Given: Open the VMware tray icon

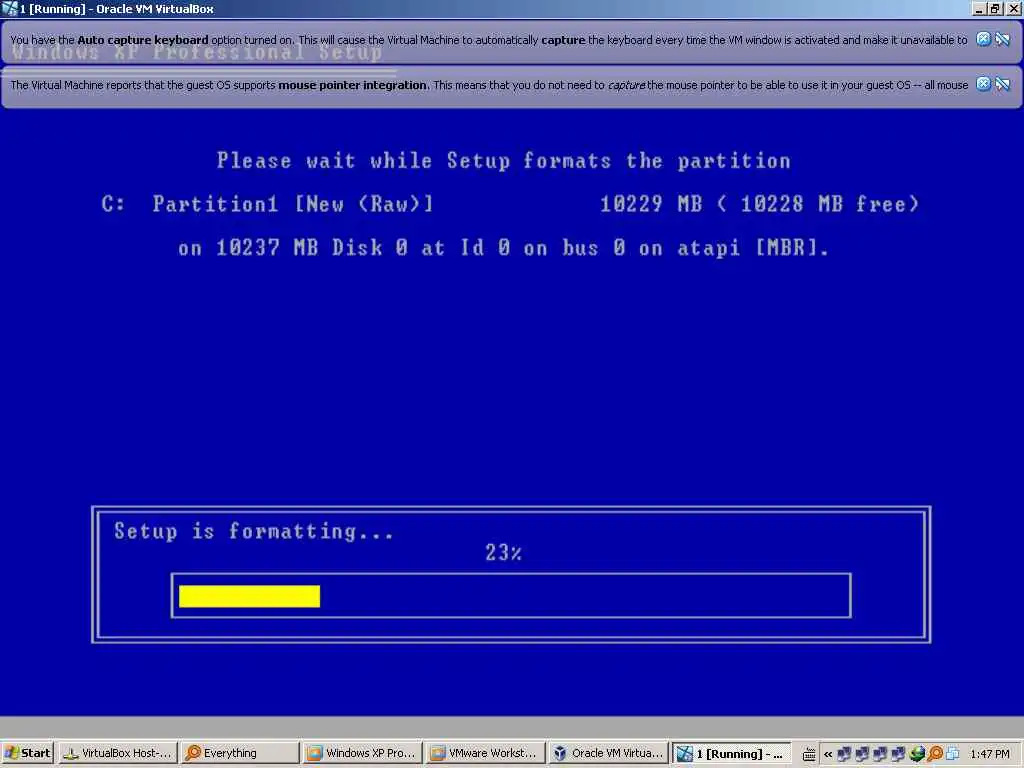Looking at the screenshot, I should click(953, 754).
